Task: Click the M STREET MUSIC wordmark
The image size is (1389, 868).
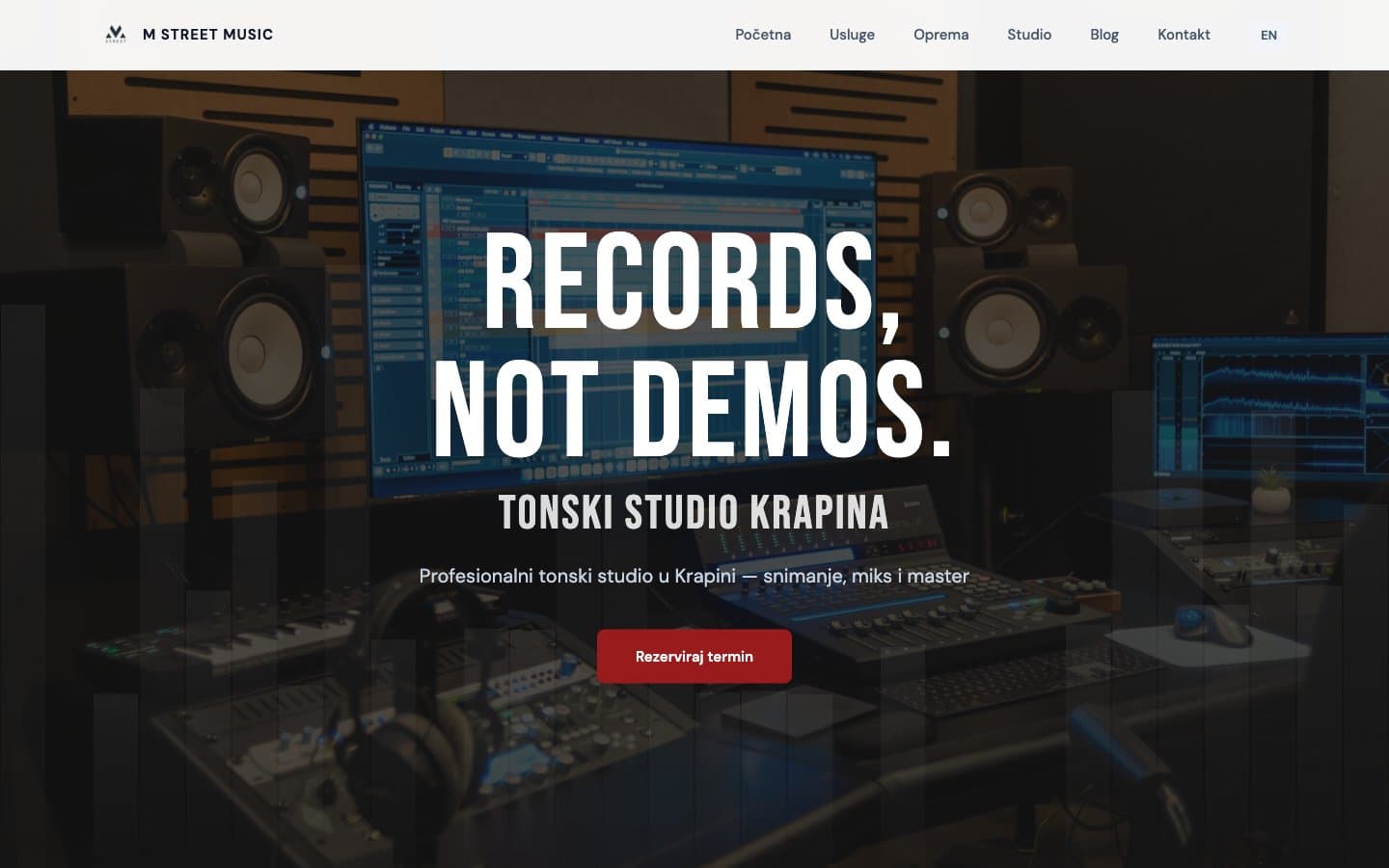Action: (207, 34)
